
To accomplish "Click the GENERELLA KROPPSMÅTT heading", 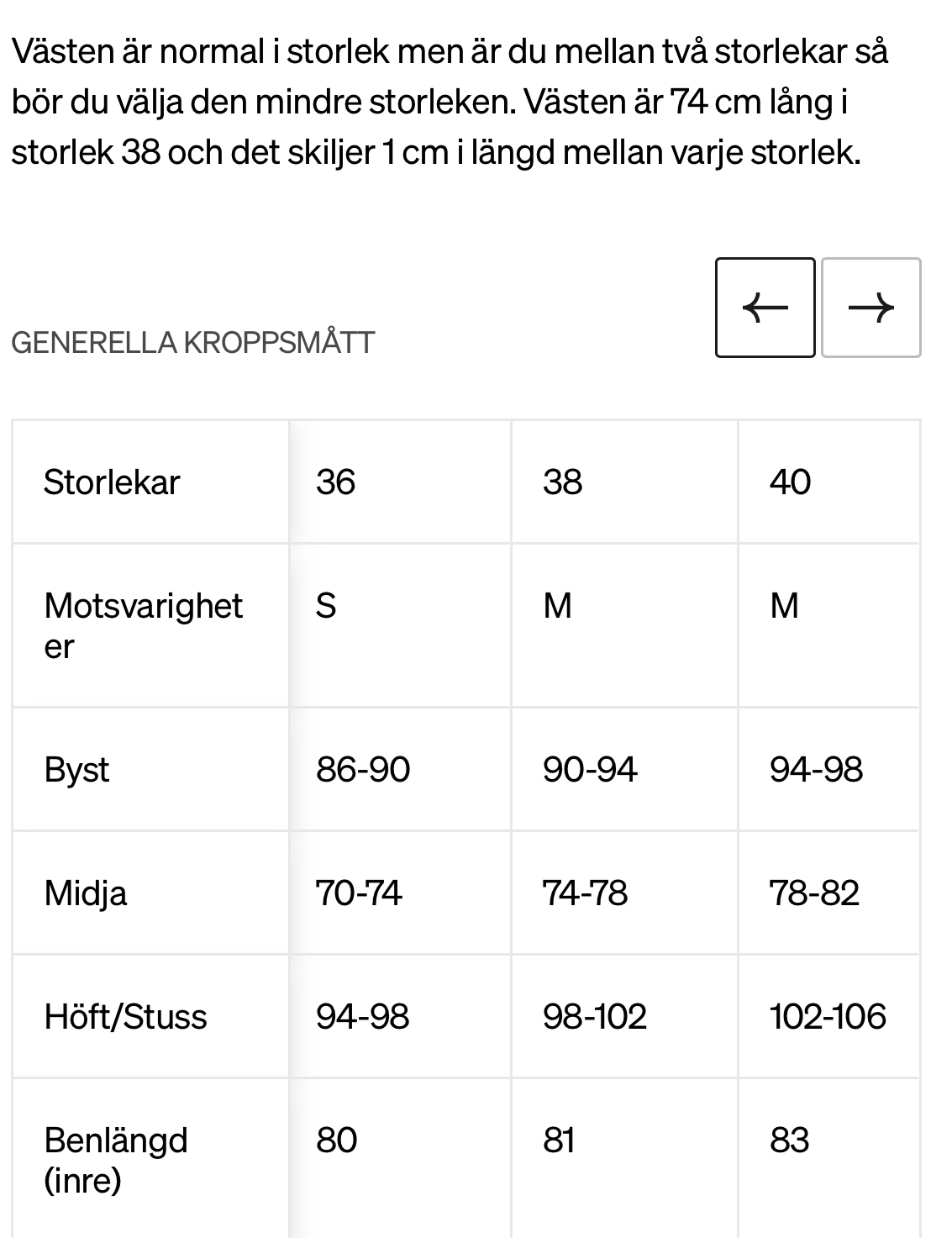I will click(x=192, y=343).
